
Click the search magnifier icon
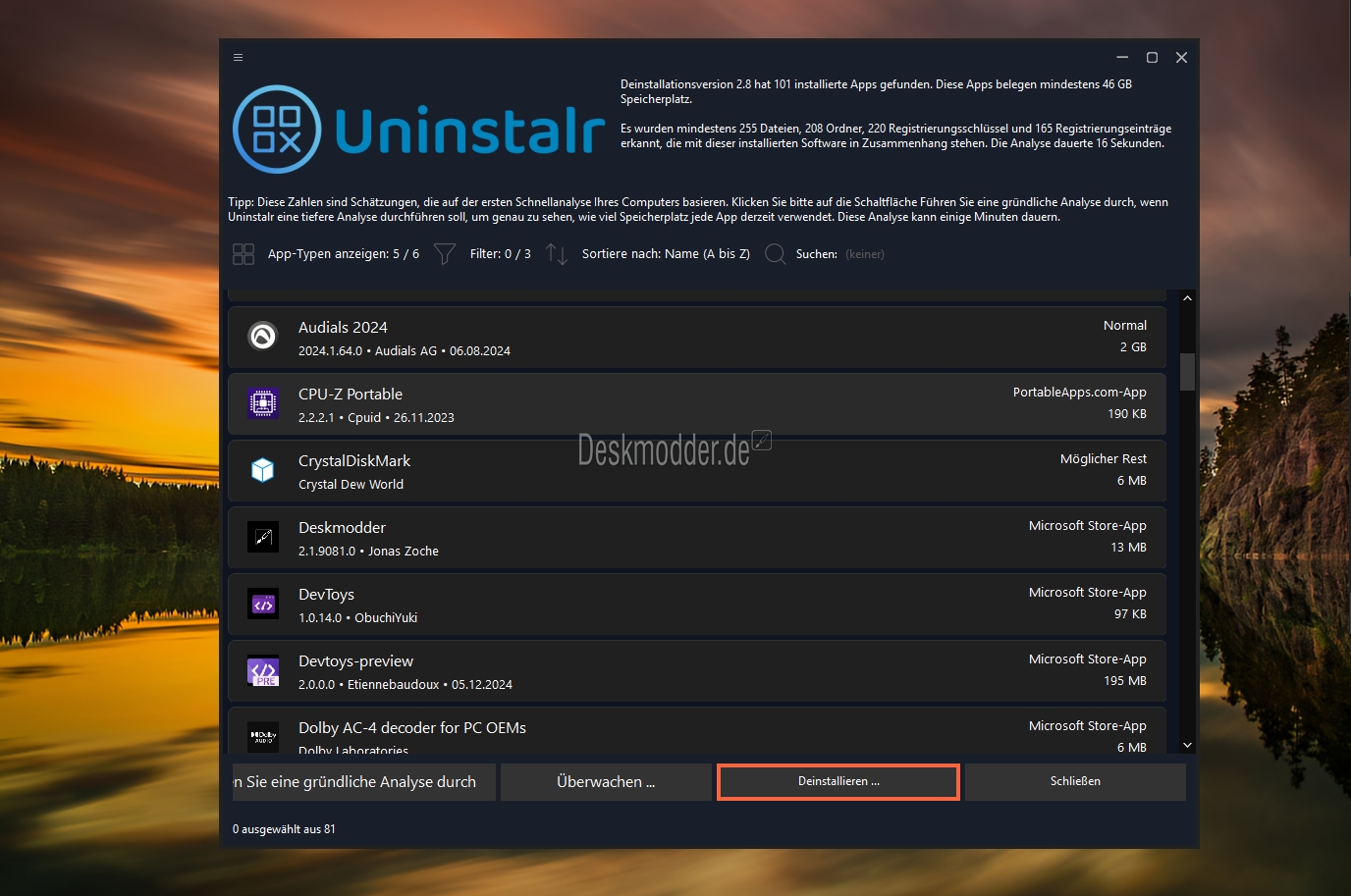point(775,254)
